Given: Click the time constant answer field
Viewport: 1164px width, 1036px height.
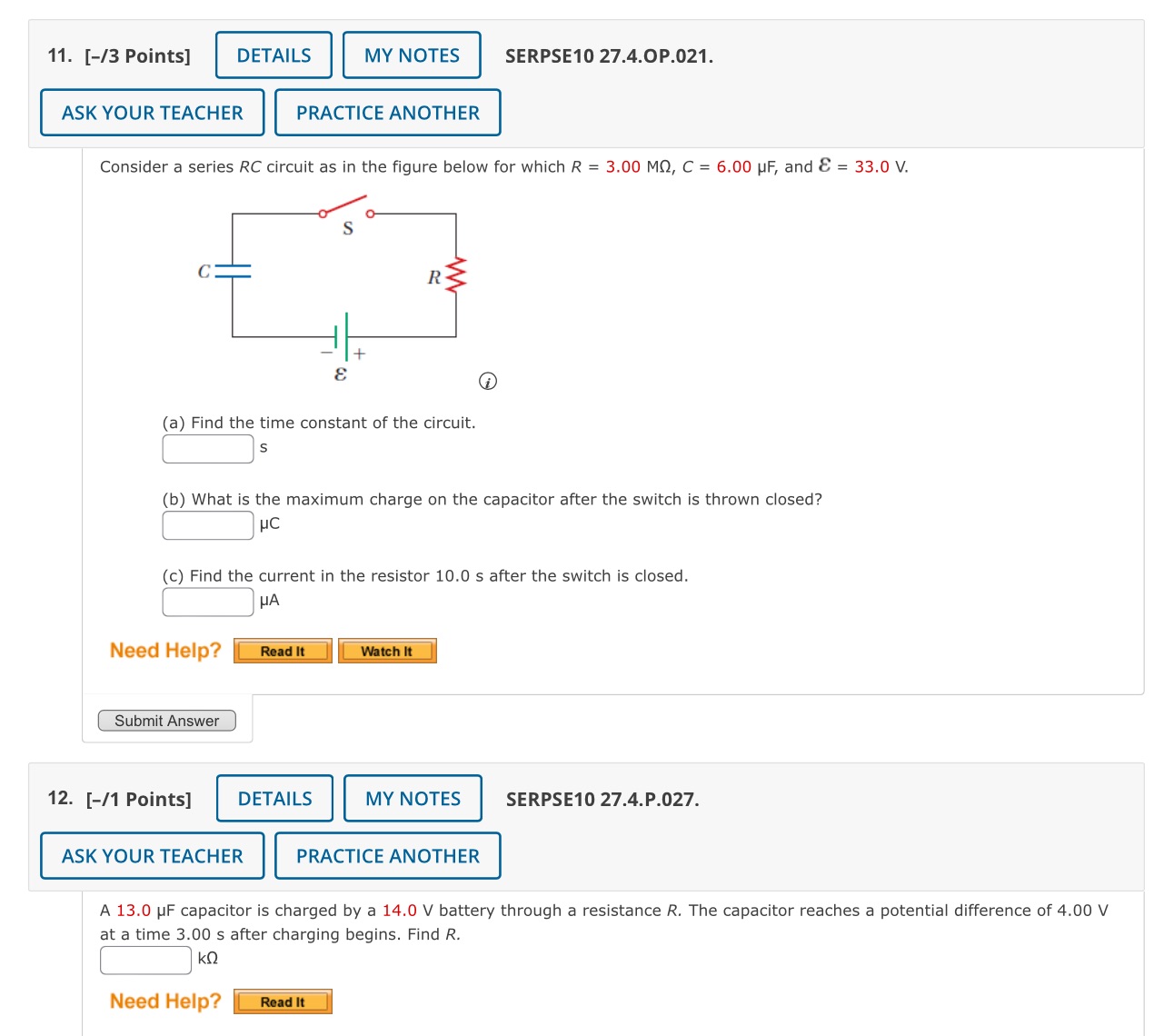Looking at the screenshot, I should pos(207,448).
